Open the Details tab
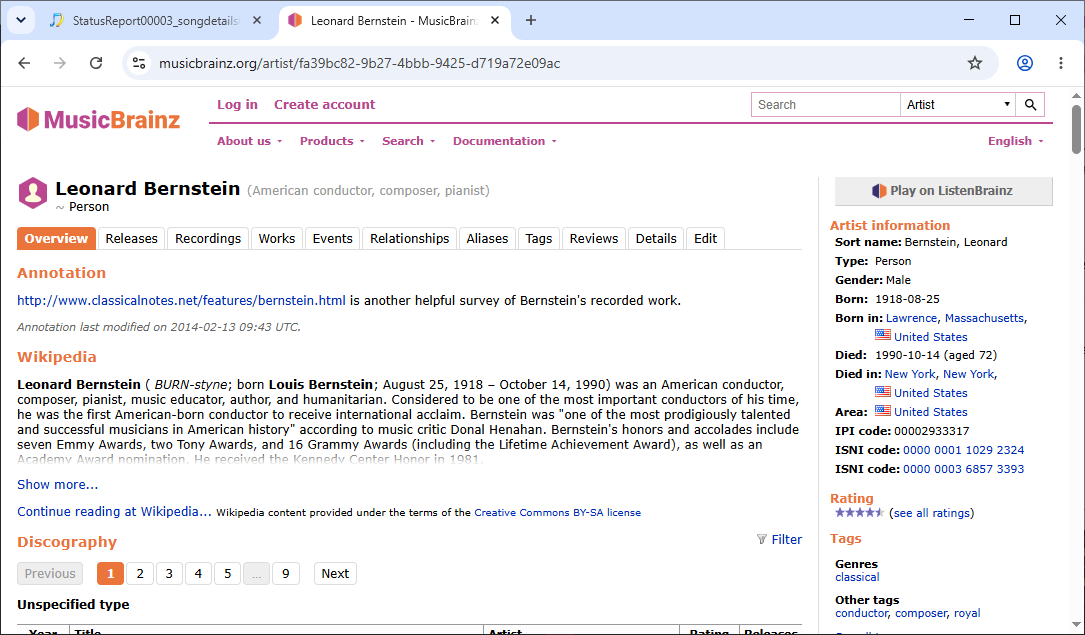 pyautogui.click(x=656, y=239)
